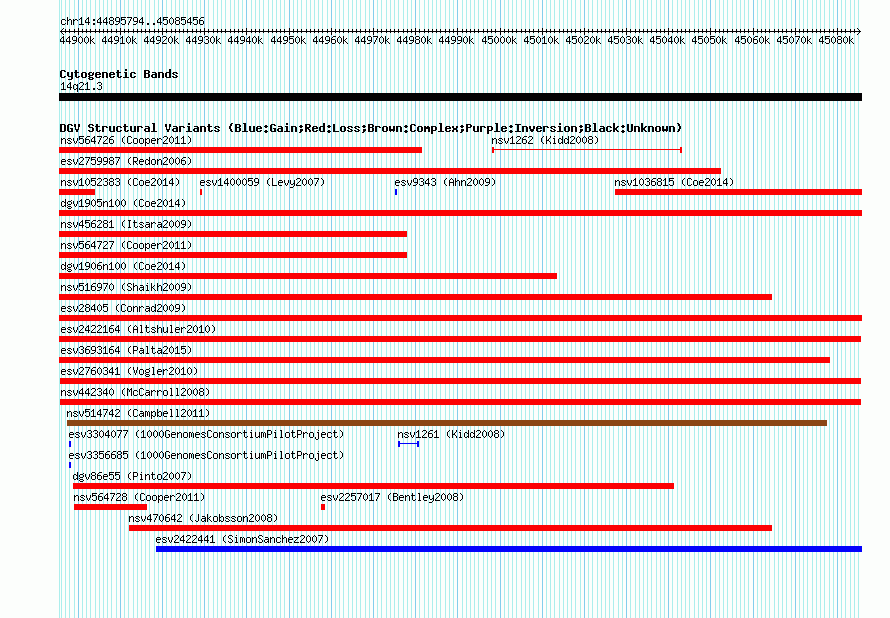Click the esv2760341 (Vogler2010) label
The height and width of the screenshot is (618, 890).
tap(129, 371)
